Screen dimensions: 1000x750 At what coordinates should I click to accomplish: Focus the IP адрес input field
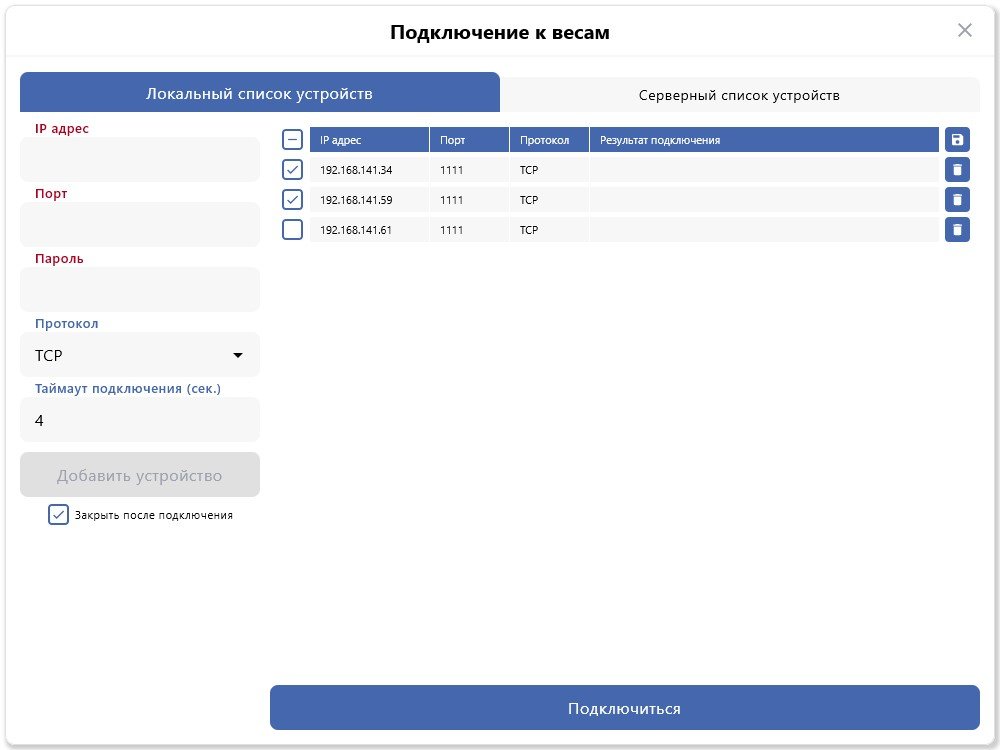140,160
